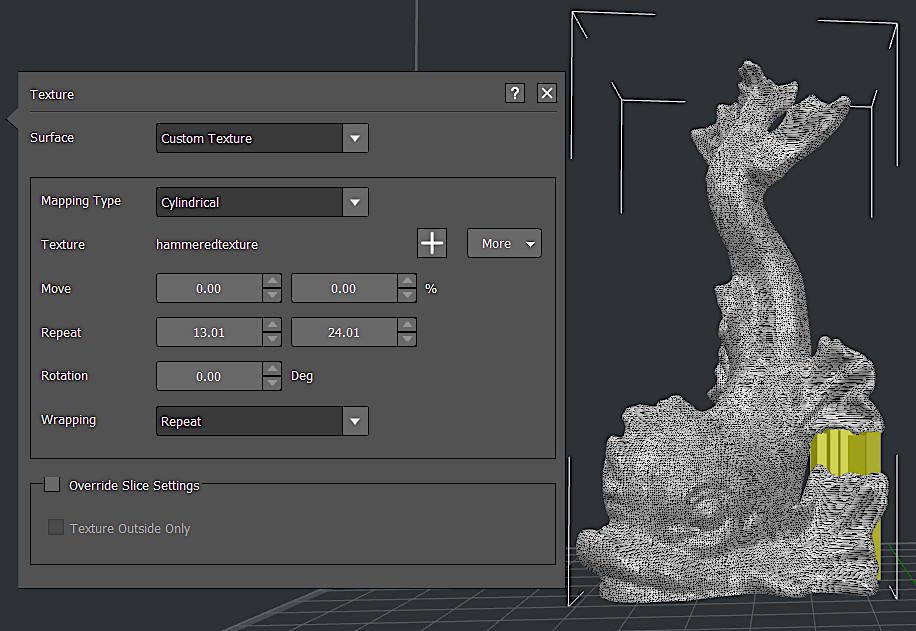Add a new texture with plus icon
The width and height of the screenshot is (916, 631).
tap(431, 243)
